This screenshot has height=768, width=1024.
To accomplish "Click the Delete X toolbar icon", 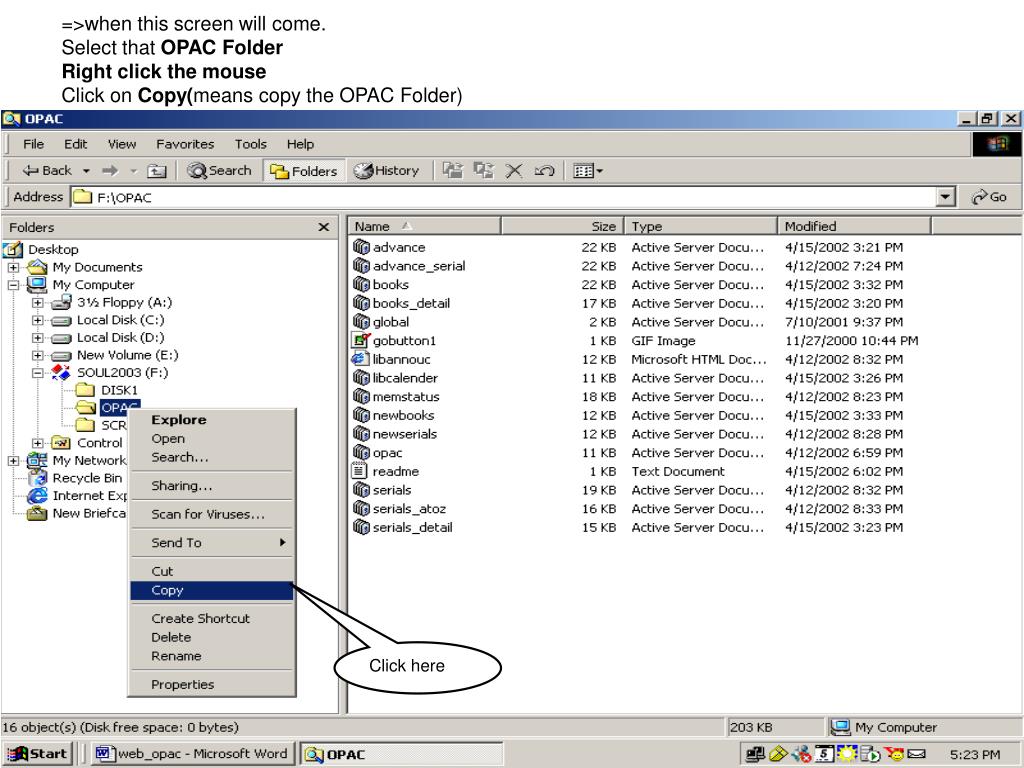I will [514, 170].
